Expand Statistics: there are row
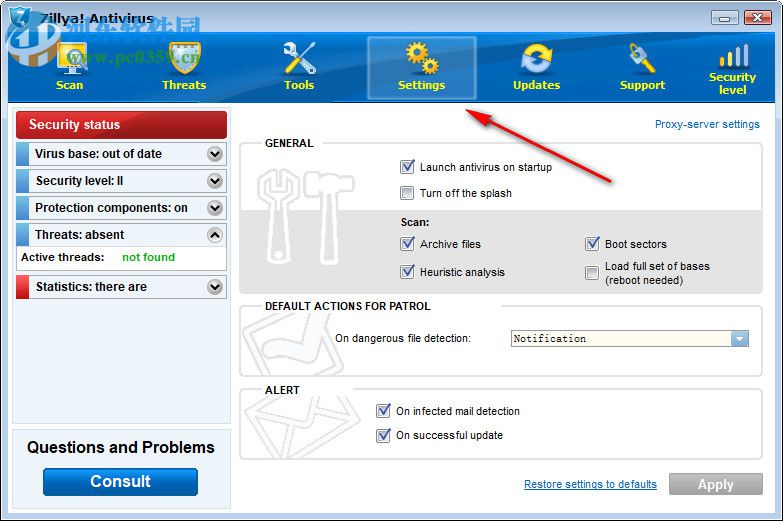Viewport: 783px width, 521px height. [121, 287]
